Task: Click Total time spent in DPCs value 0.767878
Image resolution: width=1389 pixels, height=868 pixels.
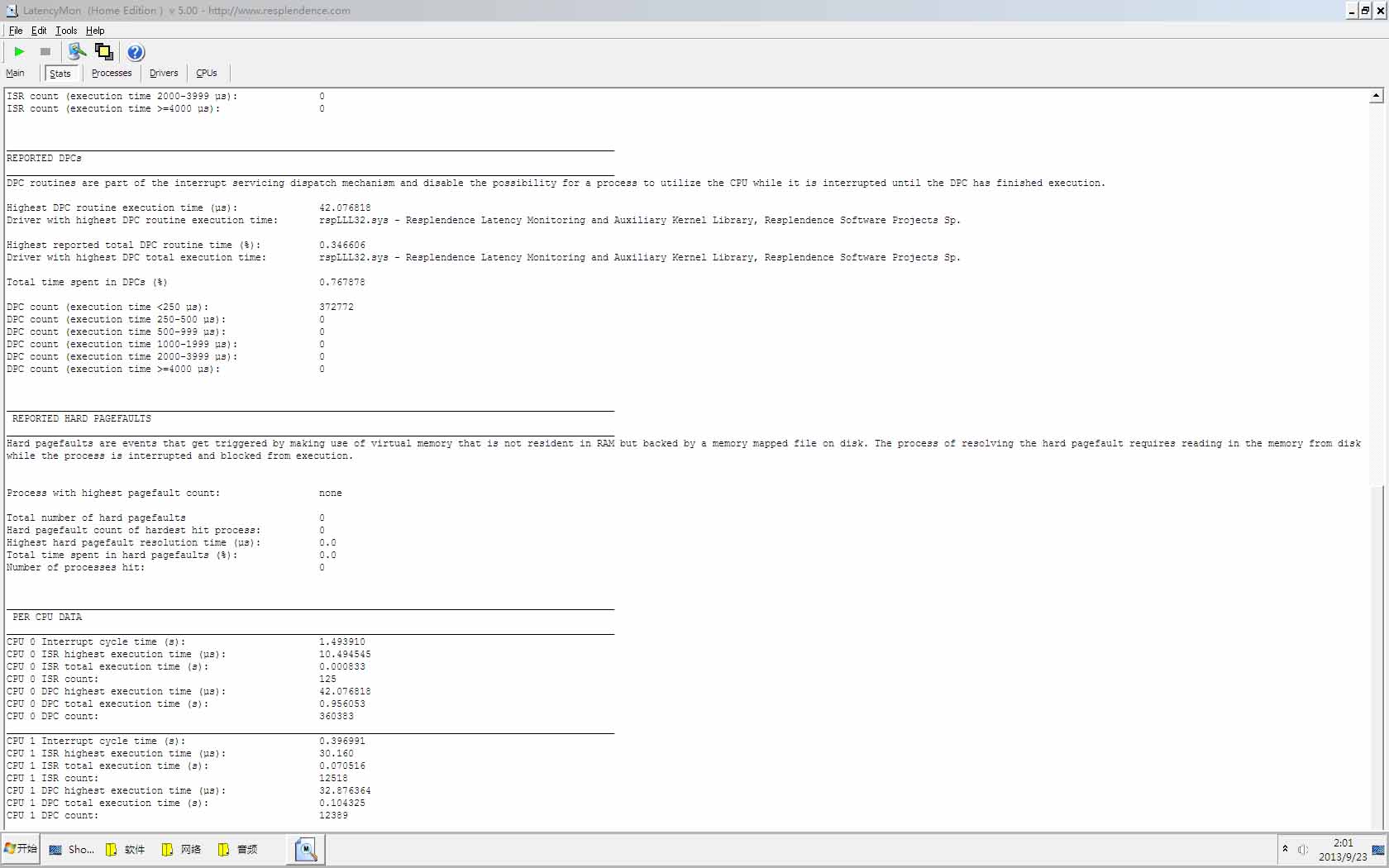Action: pos(342,282)
